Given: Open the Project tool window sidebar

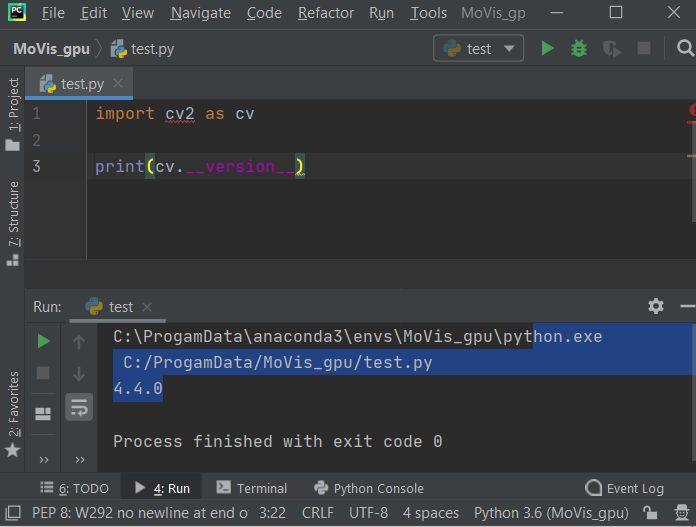Looking at the screenshot, I should 13,114.
